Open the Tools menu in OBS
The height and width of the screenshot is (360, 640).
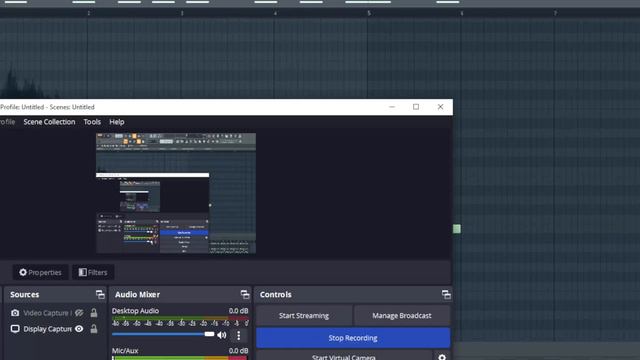(92, 122)
